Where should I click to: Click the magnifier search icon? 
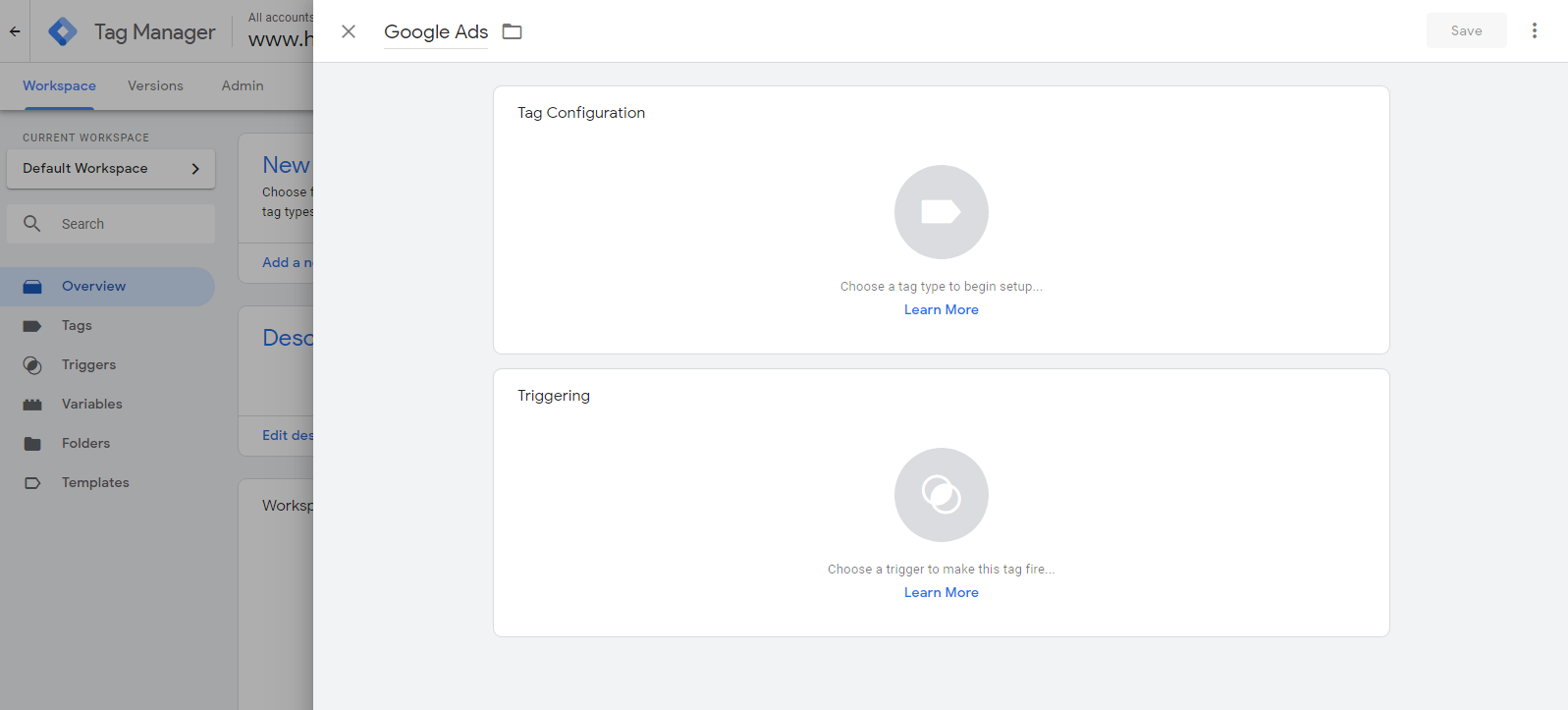(x=32, y=224)
